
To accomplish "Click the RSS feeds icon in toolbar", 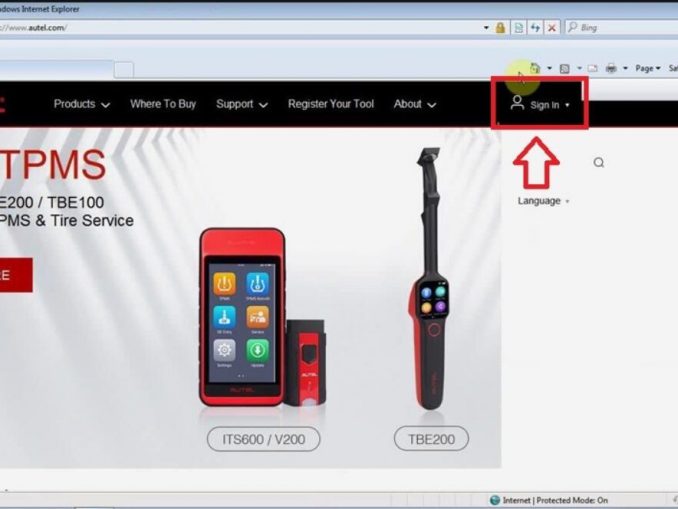I will point(564,68).
